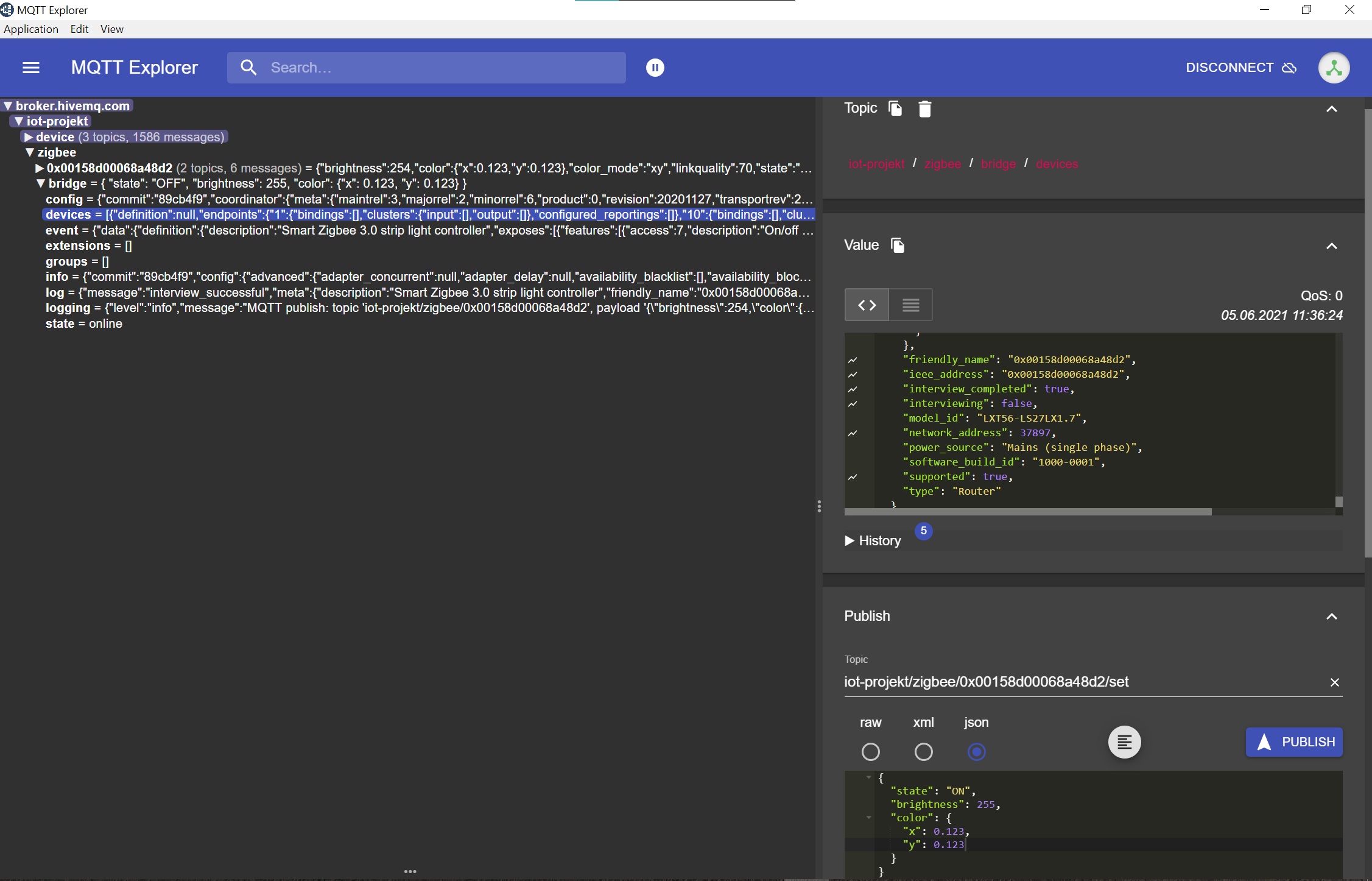The image size is (1372, 881).
Task: Expand the History section
Action: click(x=873, y=540)
